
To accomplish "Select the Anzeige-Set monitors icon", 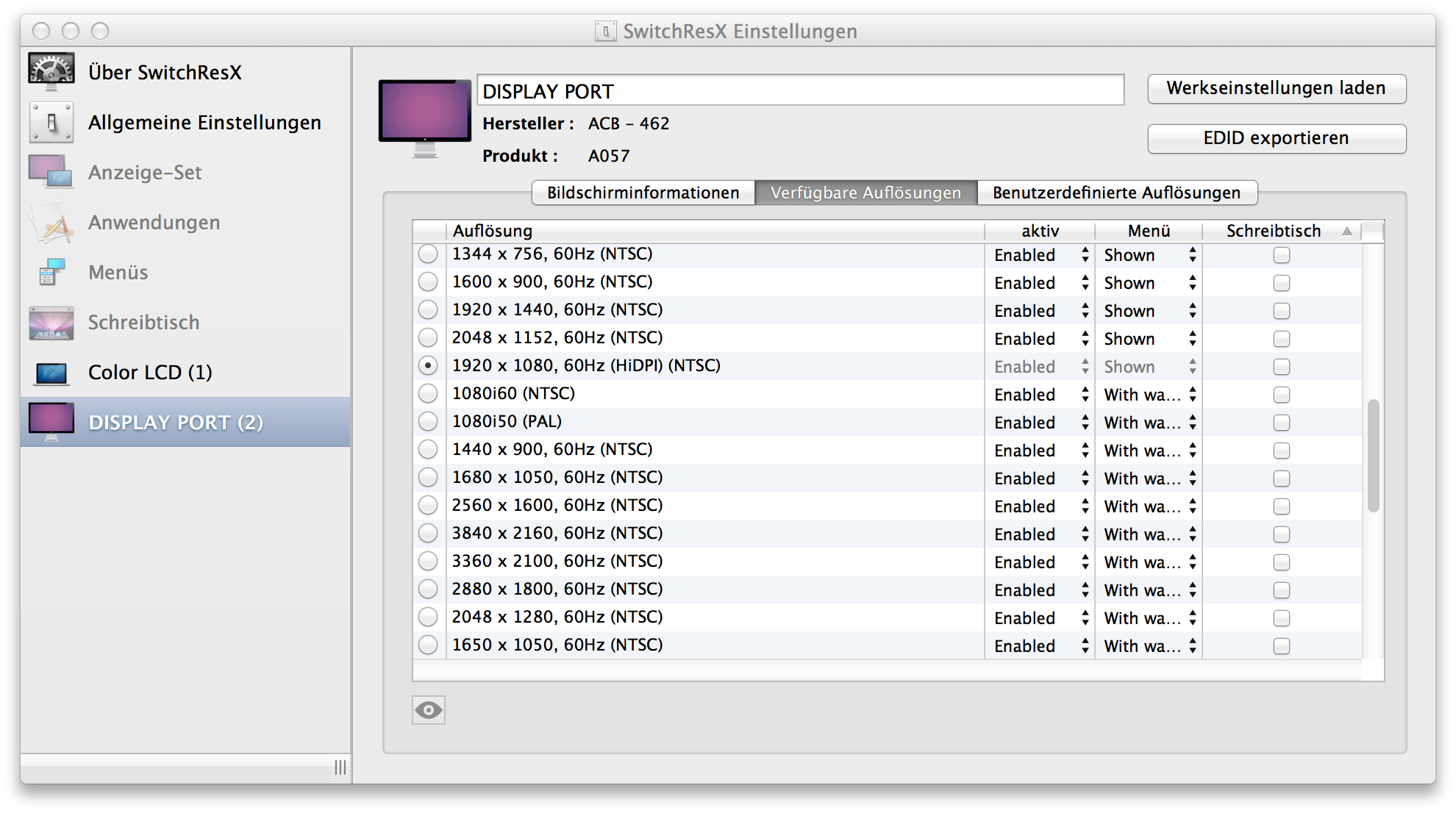I will coord(51,171).
